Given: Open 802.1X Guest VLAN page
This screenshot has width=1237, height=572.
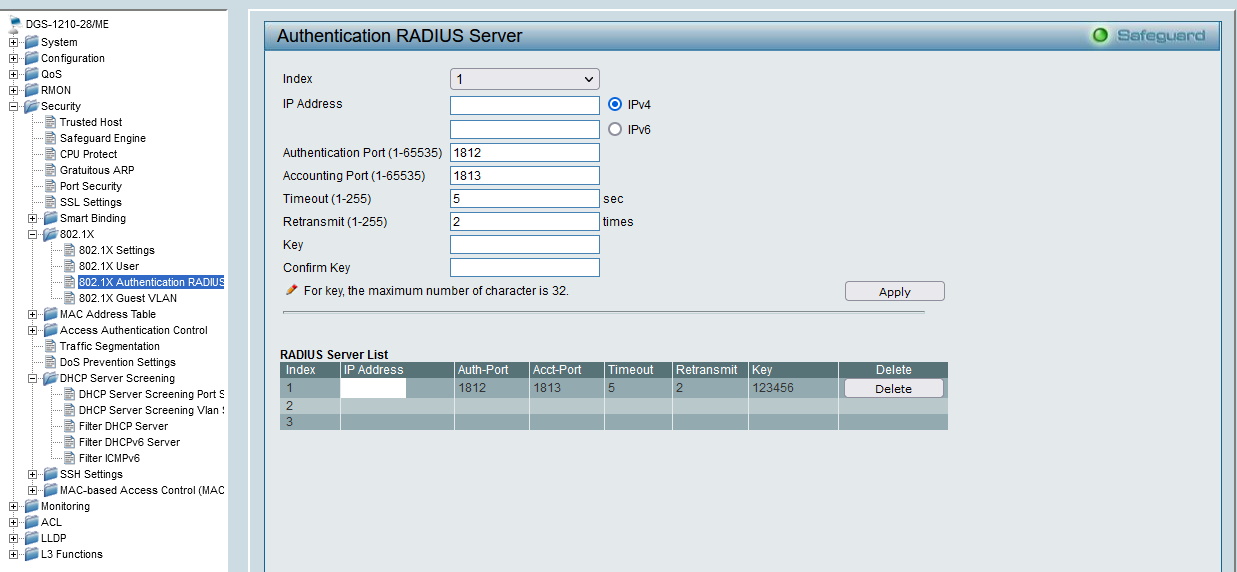Looking at the screenshot, I should 127,298.
